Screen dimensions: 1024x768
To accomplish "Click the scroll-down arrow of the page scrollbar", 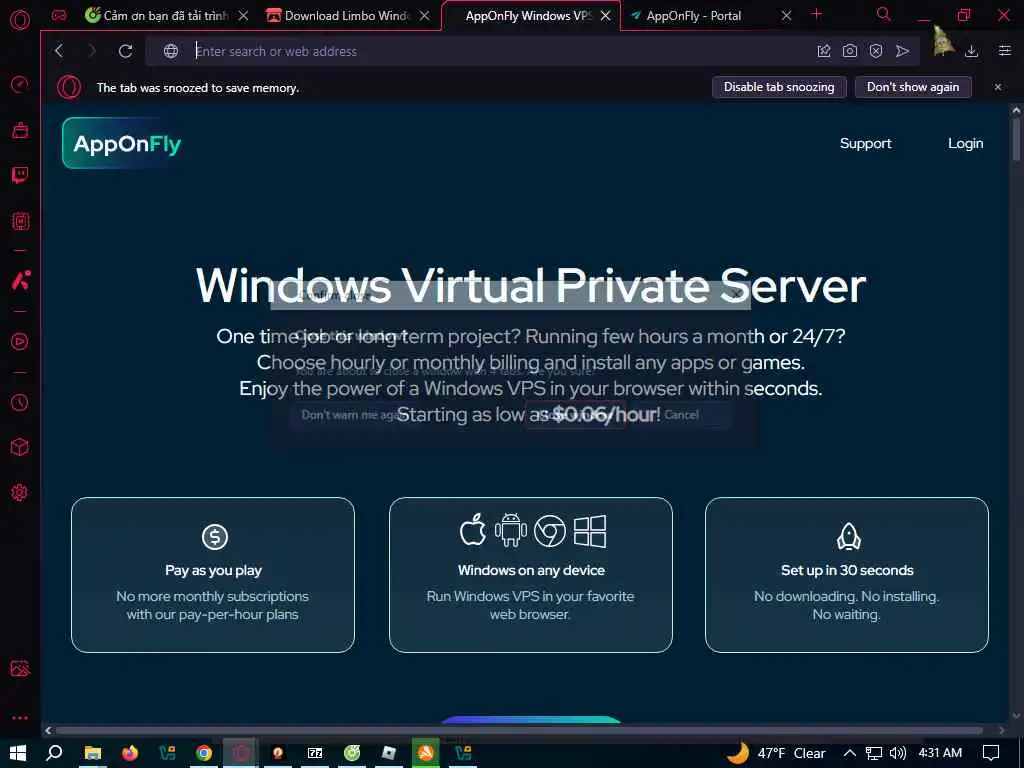I will pos(1016,716).
